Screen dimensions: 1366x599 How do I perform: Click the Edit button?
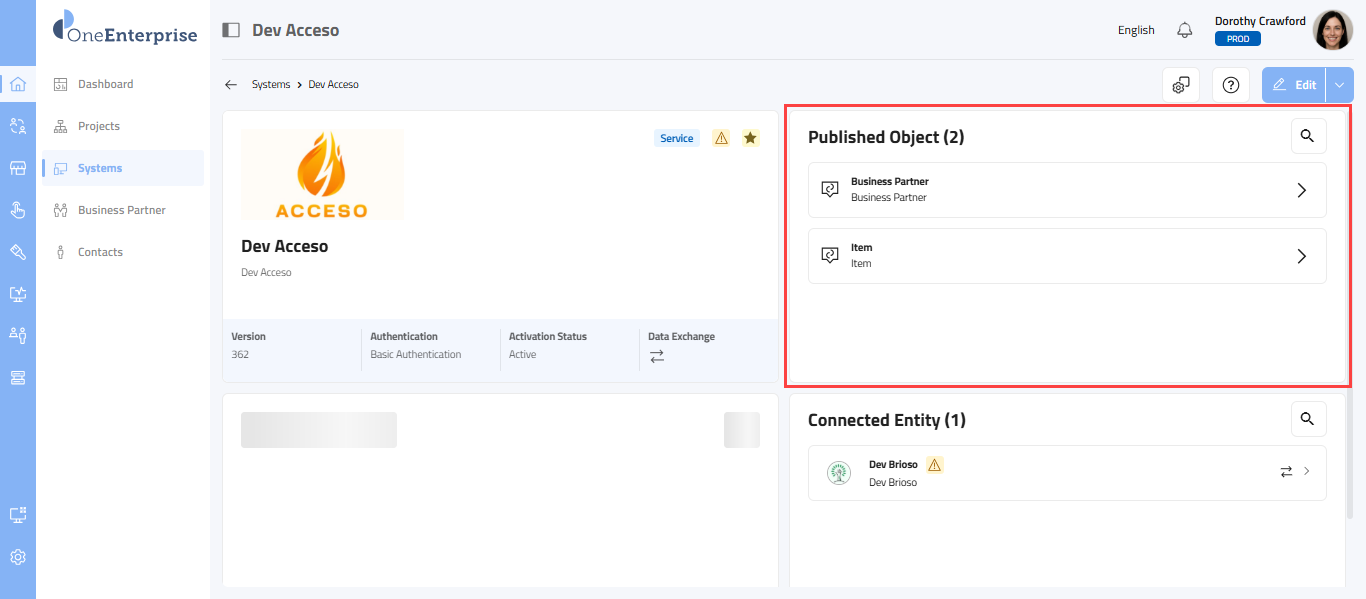click(x=1294, y=85)
